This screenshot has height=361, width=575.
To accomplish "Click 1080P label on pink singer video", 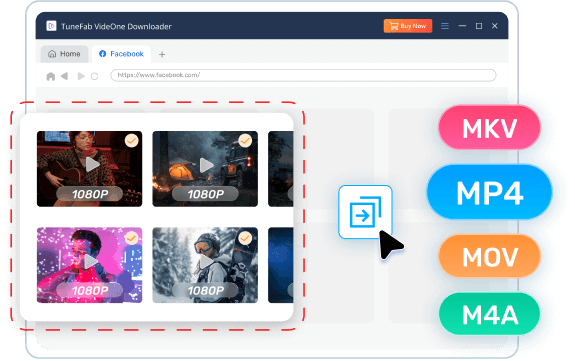I will (x=90, y=291).
